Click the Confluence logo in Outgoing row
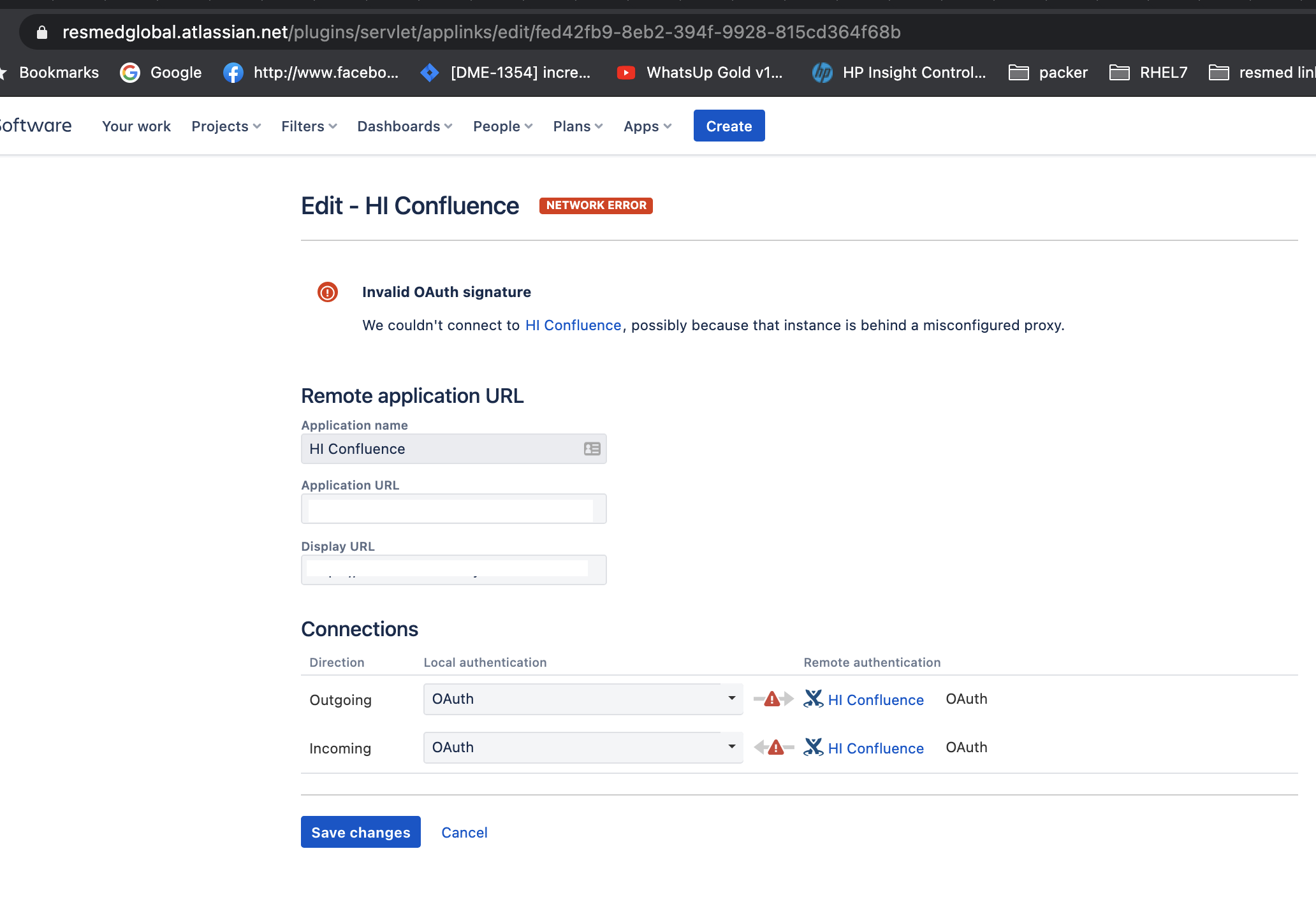Image resolution: width=1316 pixels, height=909 pixels. pos(813,699)
